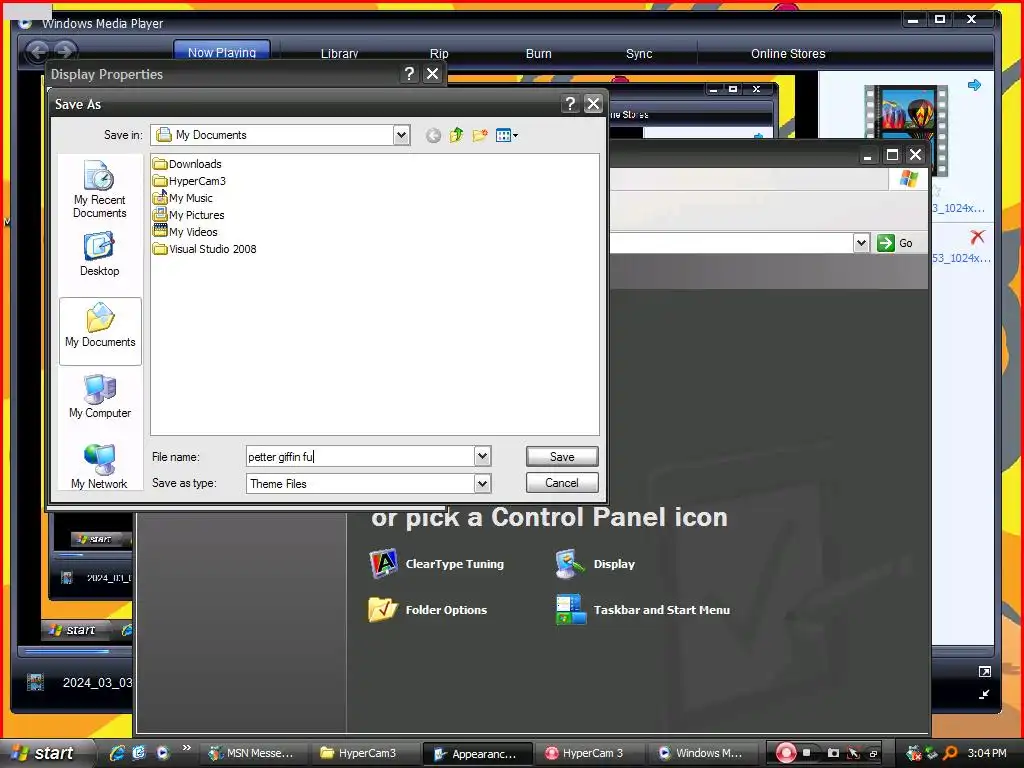
Task: Expand the Save as type dropdown
Action: pos(482,484)
